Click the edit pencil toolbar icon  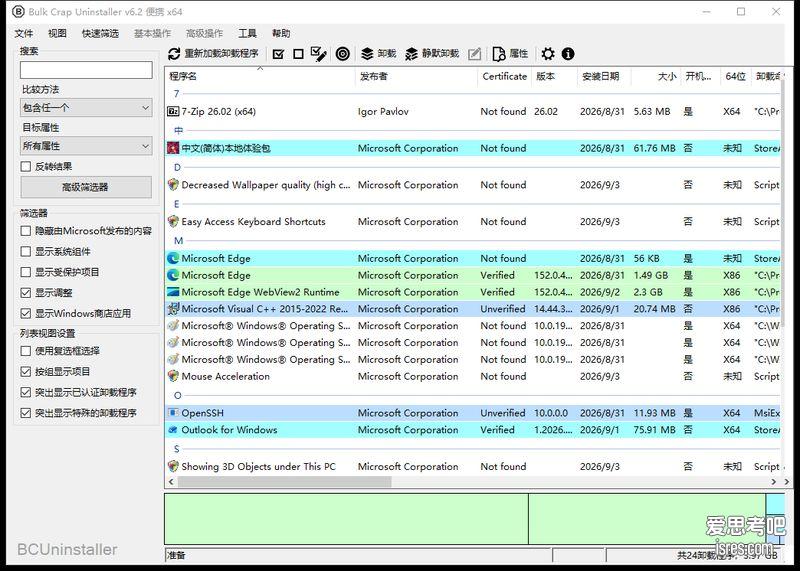click(x=474, y=54)
